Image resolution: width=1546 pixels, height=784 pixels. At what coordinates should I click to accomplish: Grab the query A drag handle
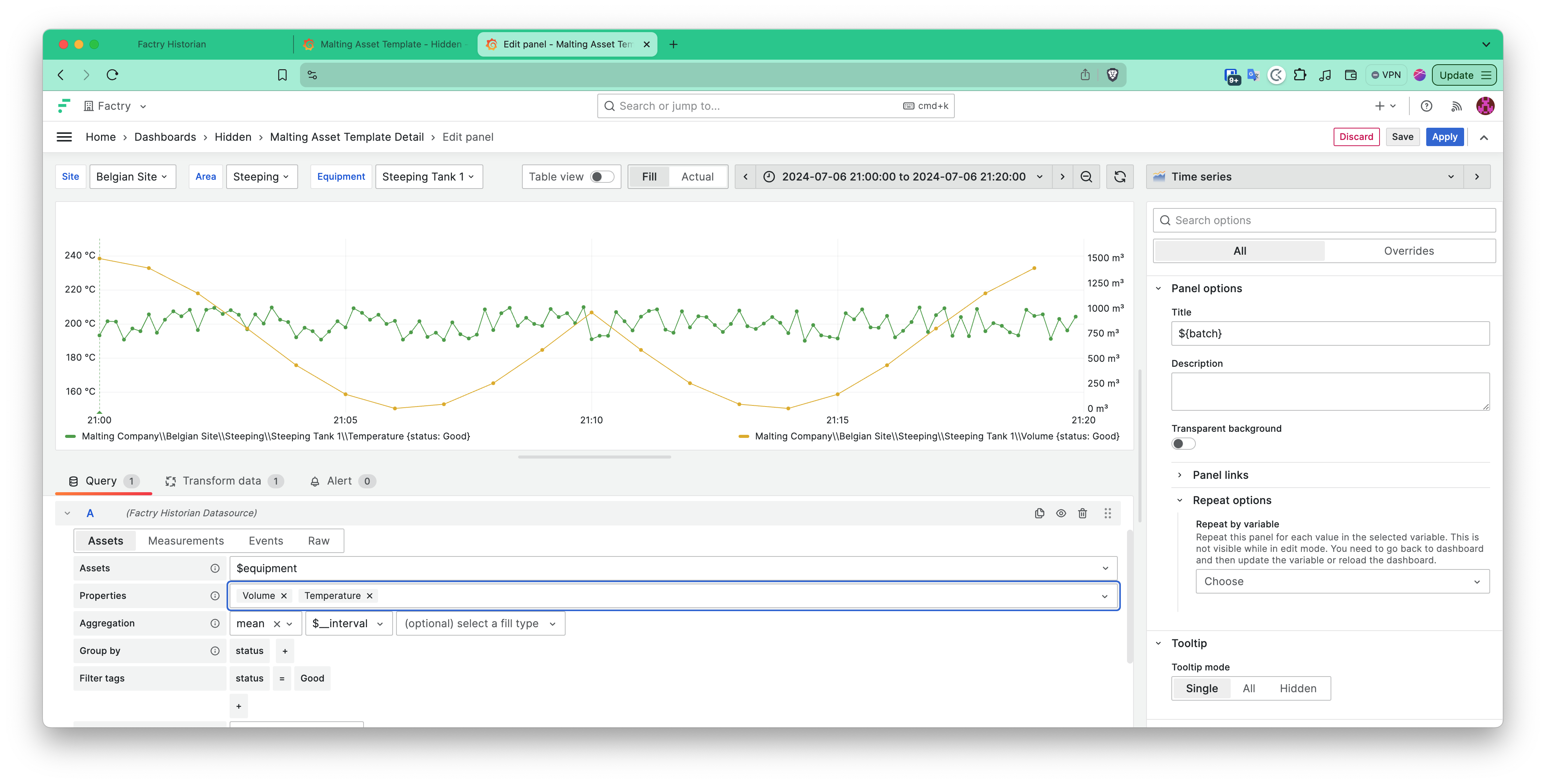pyautogui.click(x=1108, y=513)
